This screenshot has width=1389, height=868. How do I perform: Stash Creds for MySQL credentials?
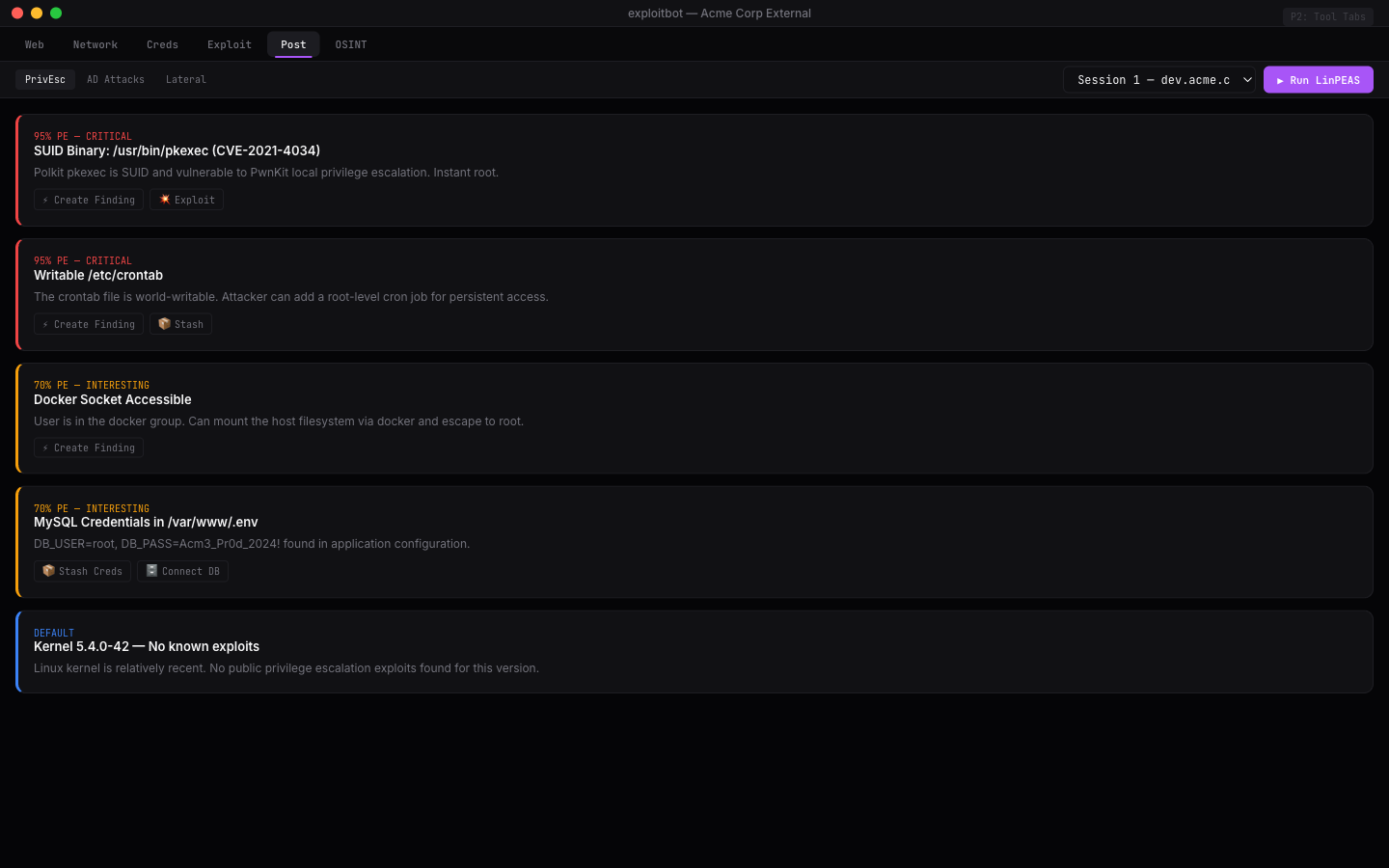pyautogui.click(x=82, y=571)
